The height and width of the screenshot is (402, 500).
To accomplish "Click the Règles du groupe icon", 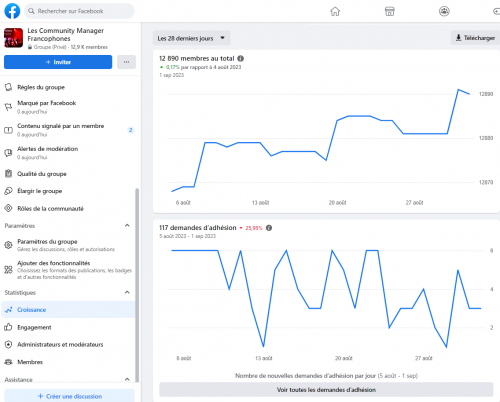I will (x=8, y=87).
